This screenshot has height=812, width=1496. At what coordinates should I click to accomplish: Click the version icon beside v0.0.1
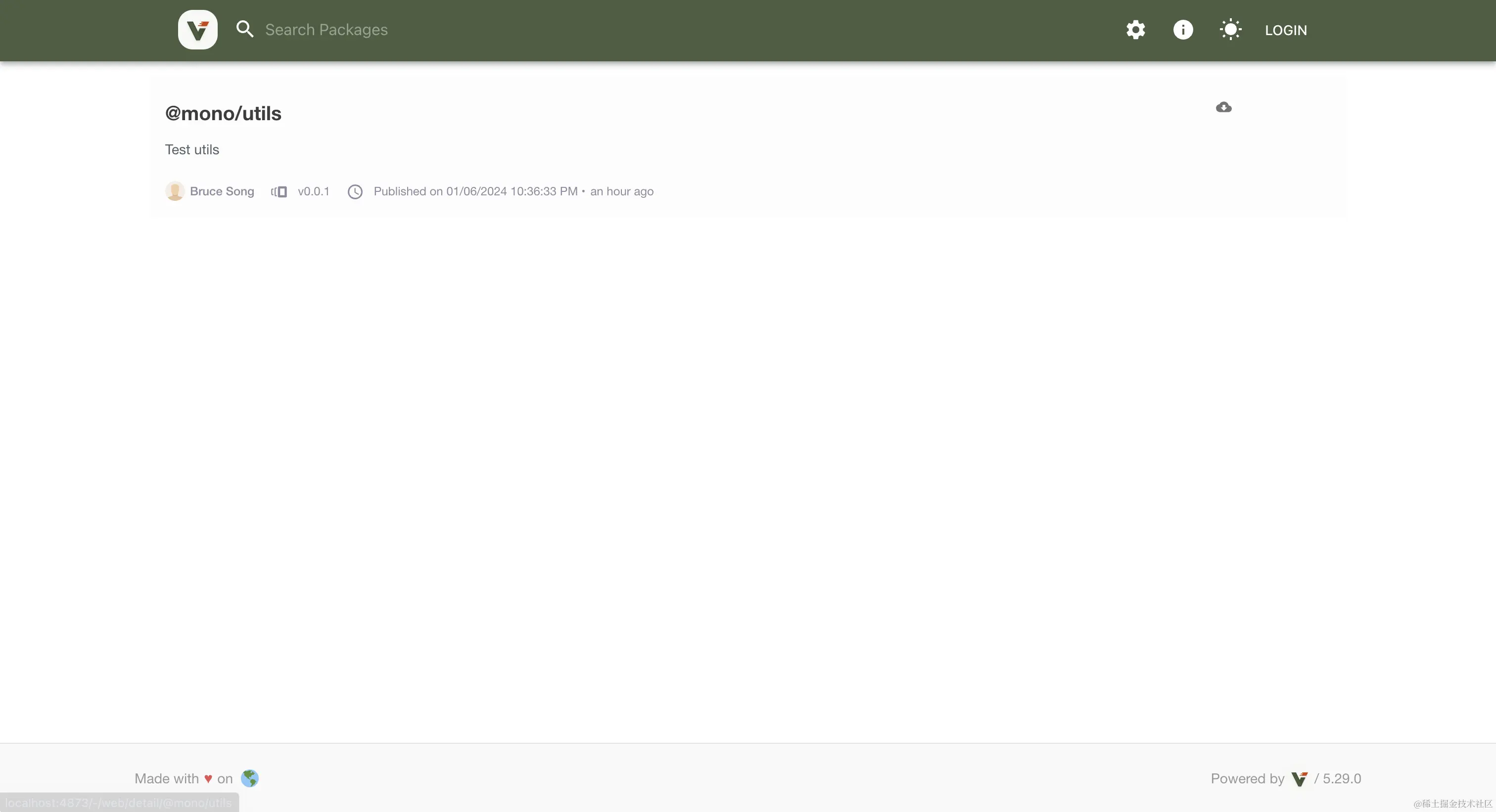pos(280,191)
